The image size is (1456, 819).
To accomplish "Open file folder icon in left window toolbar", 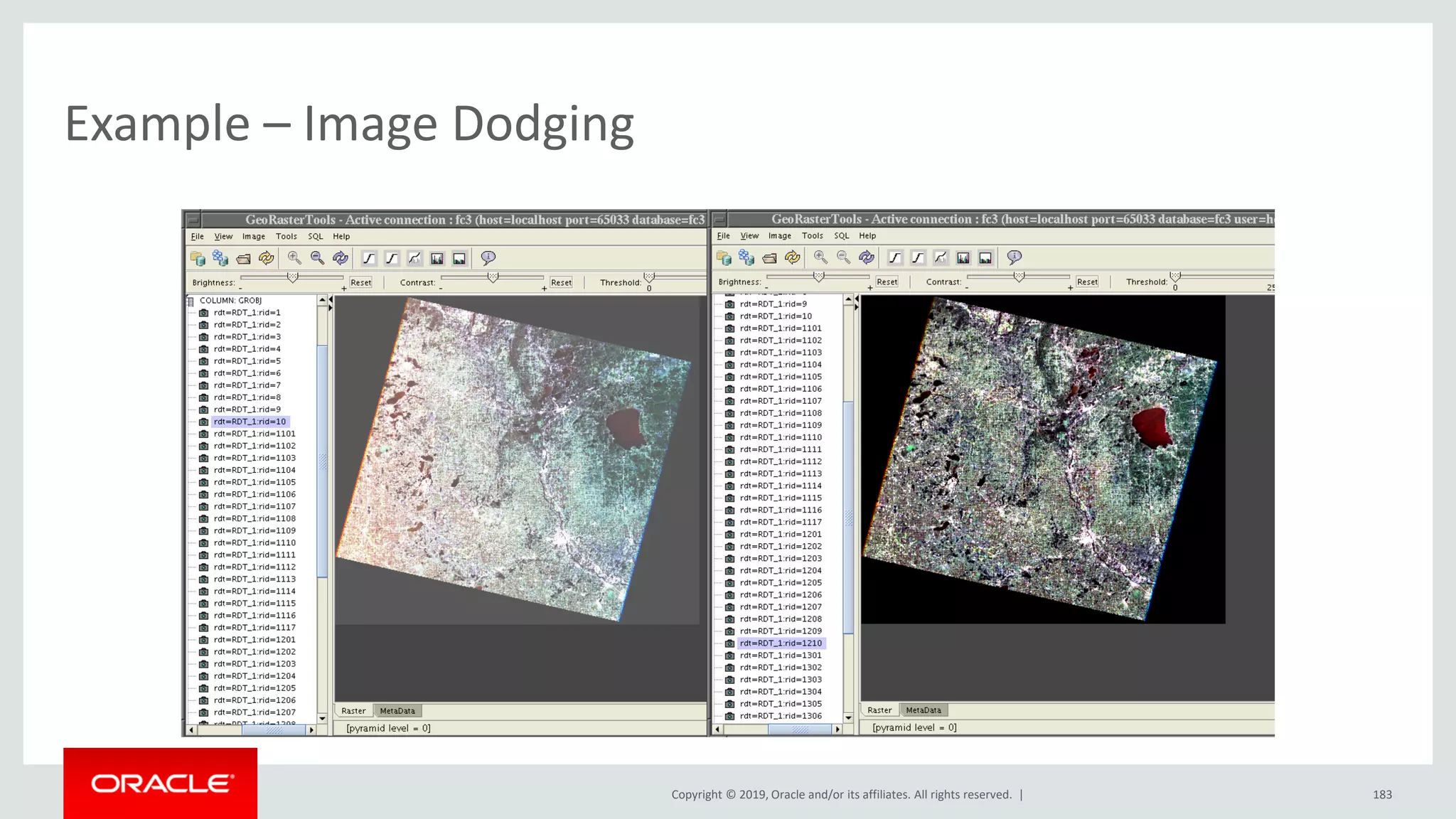I will coord(243,258).
